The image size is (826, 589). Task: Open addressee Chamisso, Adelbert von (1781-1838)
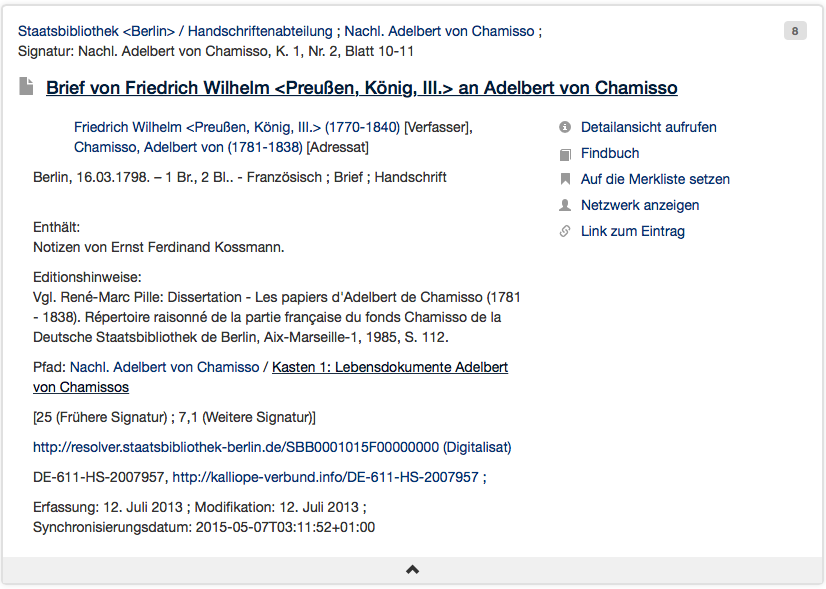coord(188,147)
